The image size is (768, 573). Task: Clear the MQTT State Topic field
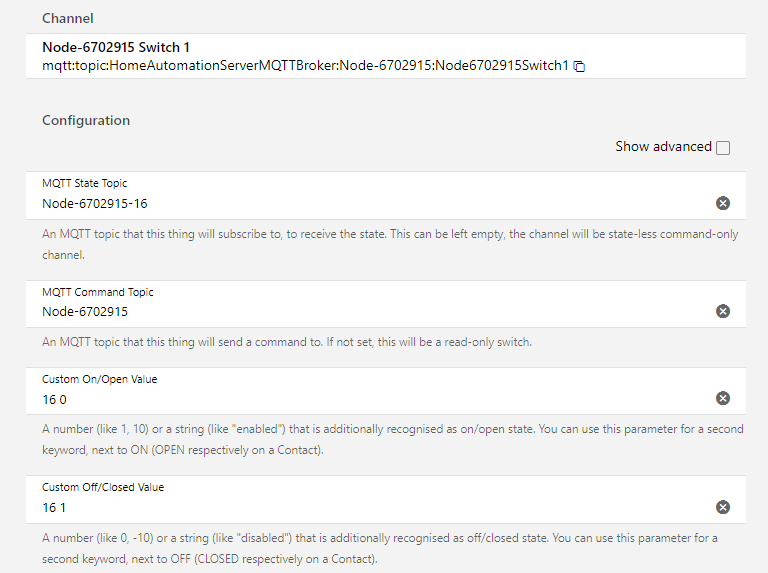[x=723, y=203]
